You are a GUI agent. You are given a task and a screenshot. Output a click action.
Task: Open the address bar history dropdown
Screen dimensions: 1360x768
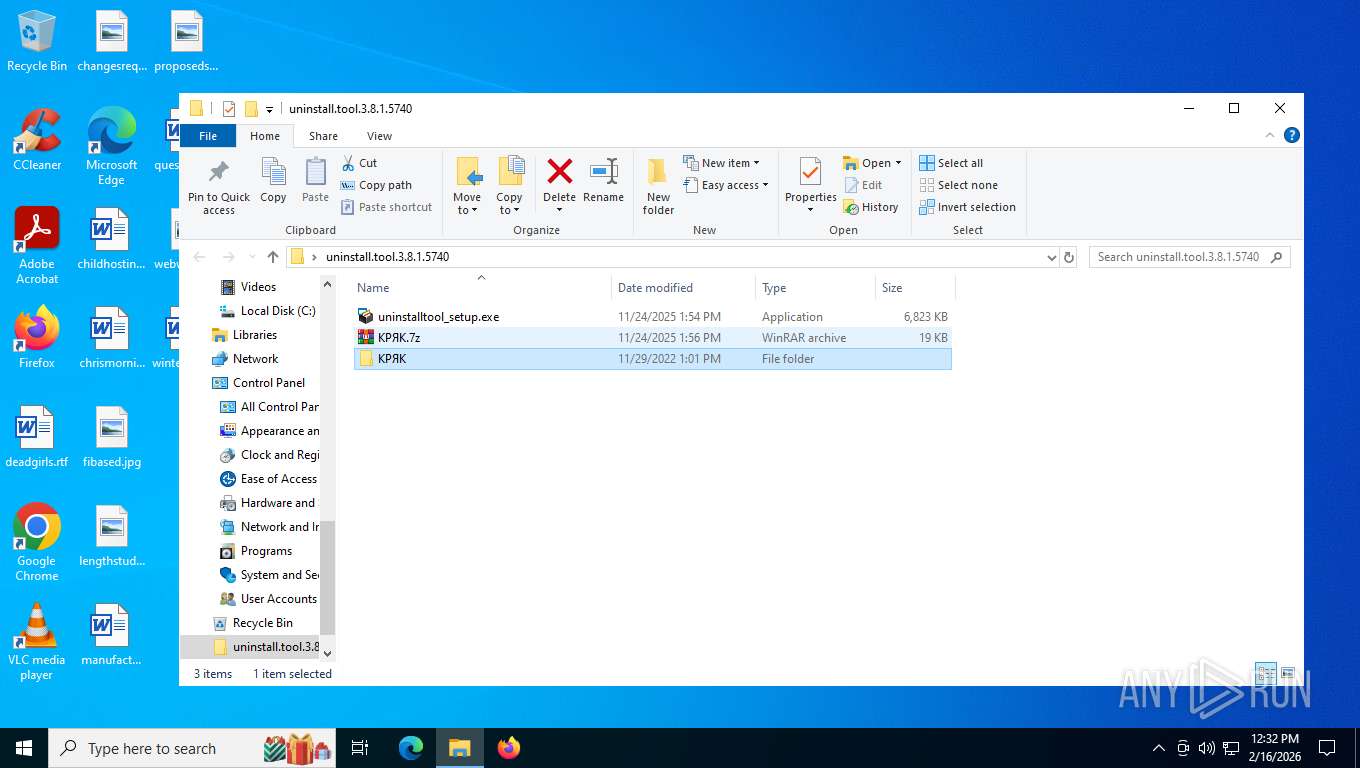1051,257
